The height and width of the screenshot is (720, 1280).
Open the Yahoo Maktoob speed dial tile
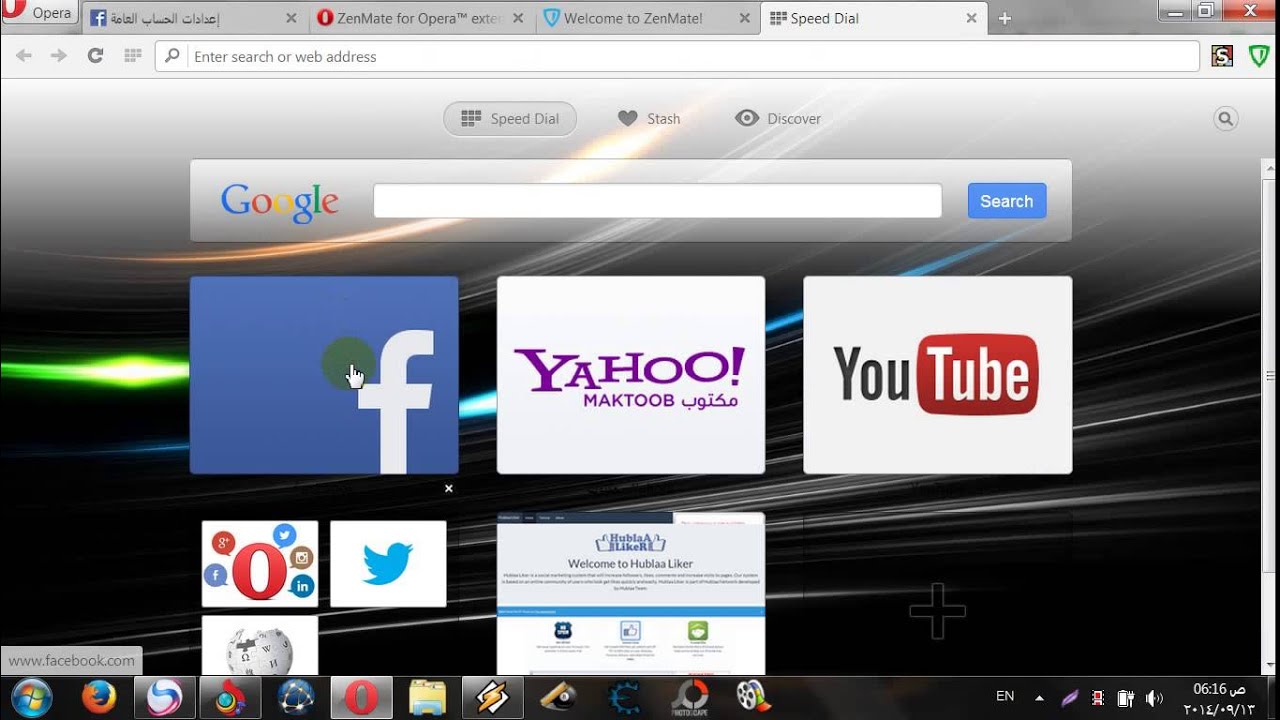631,375
